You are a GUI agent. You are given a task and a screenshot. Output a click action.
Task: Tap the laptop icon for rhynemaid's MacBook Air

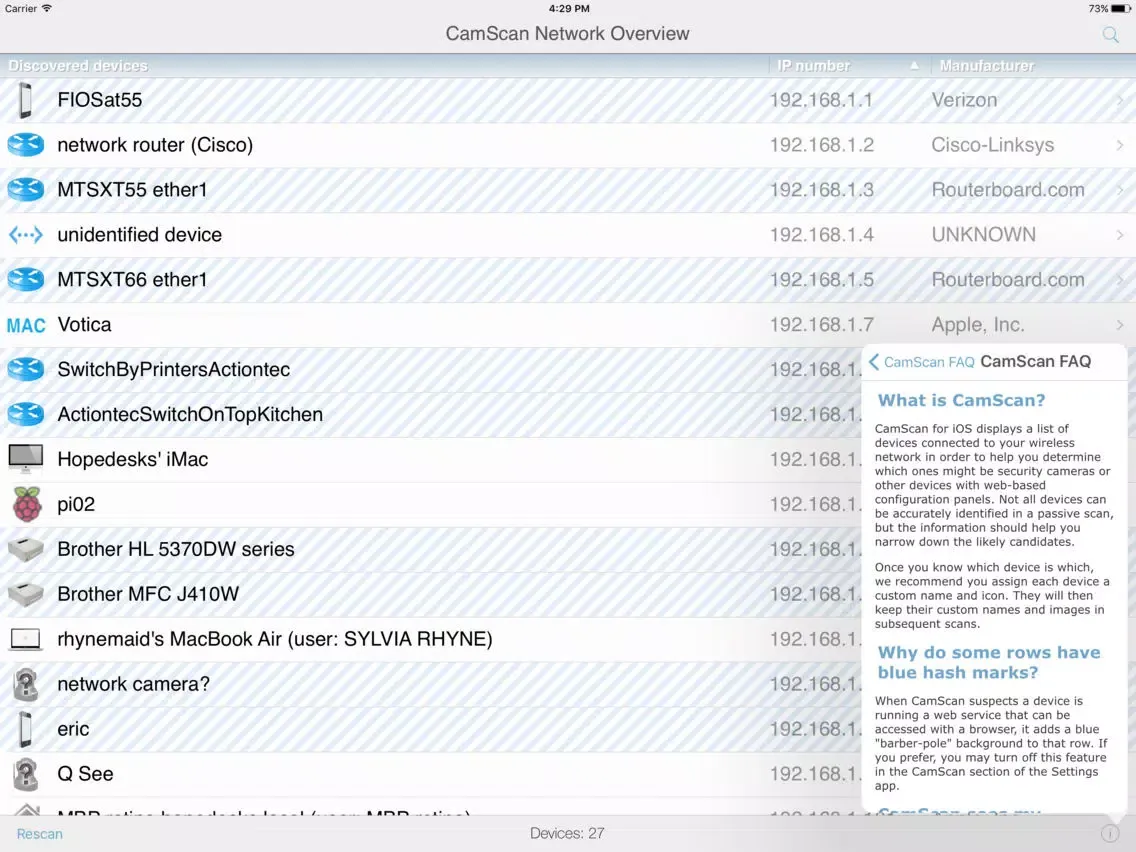(x=25, y=639)
